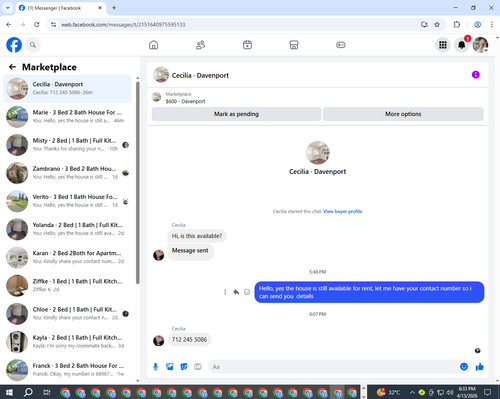Screen dimensions: 500x399
Task: Reply to the blue sent message
Action: pyautogui.click(x=236, y=292)
